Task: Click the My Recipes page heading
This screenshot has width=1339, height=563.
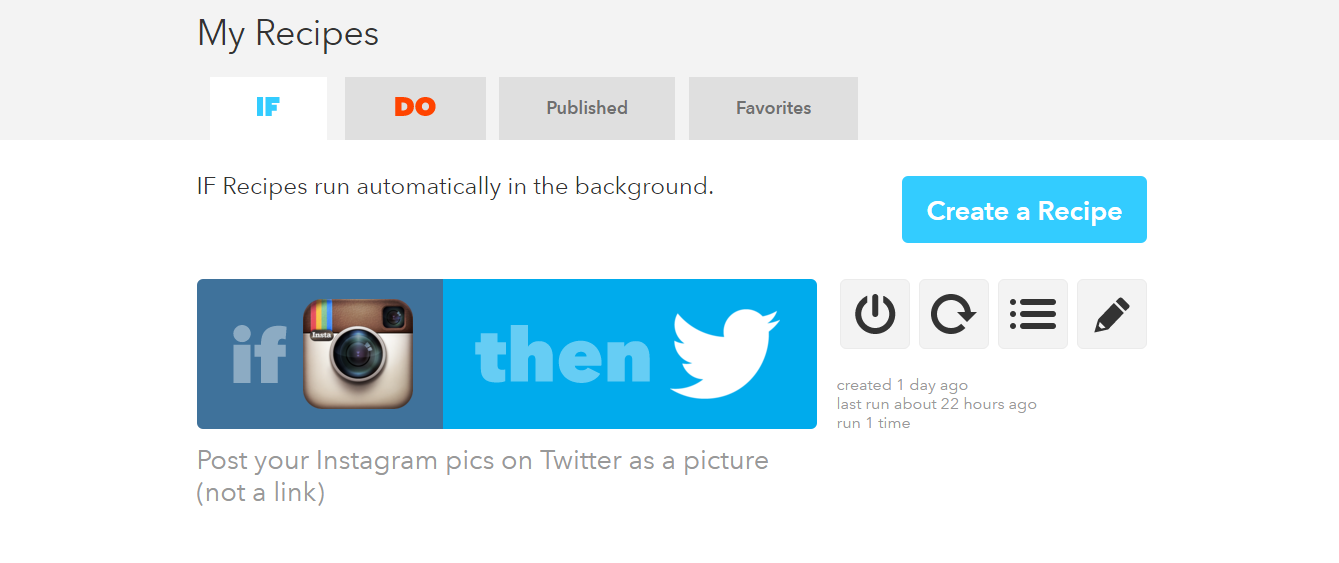Action: click(288, 34)
